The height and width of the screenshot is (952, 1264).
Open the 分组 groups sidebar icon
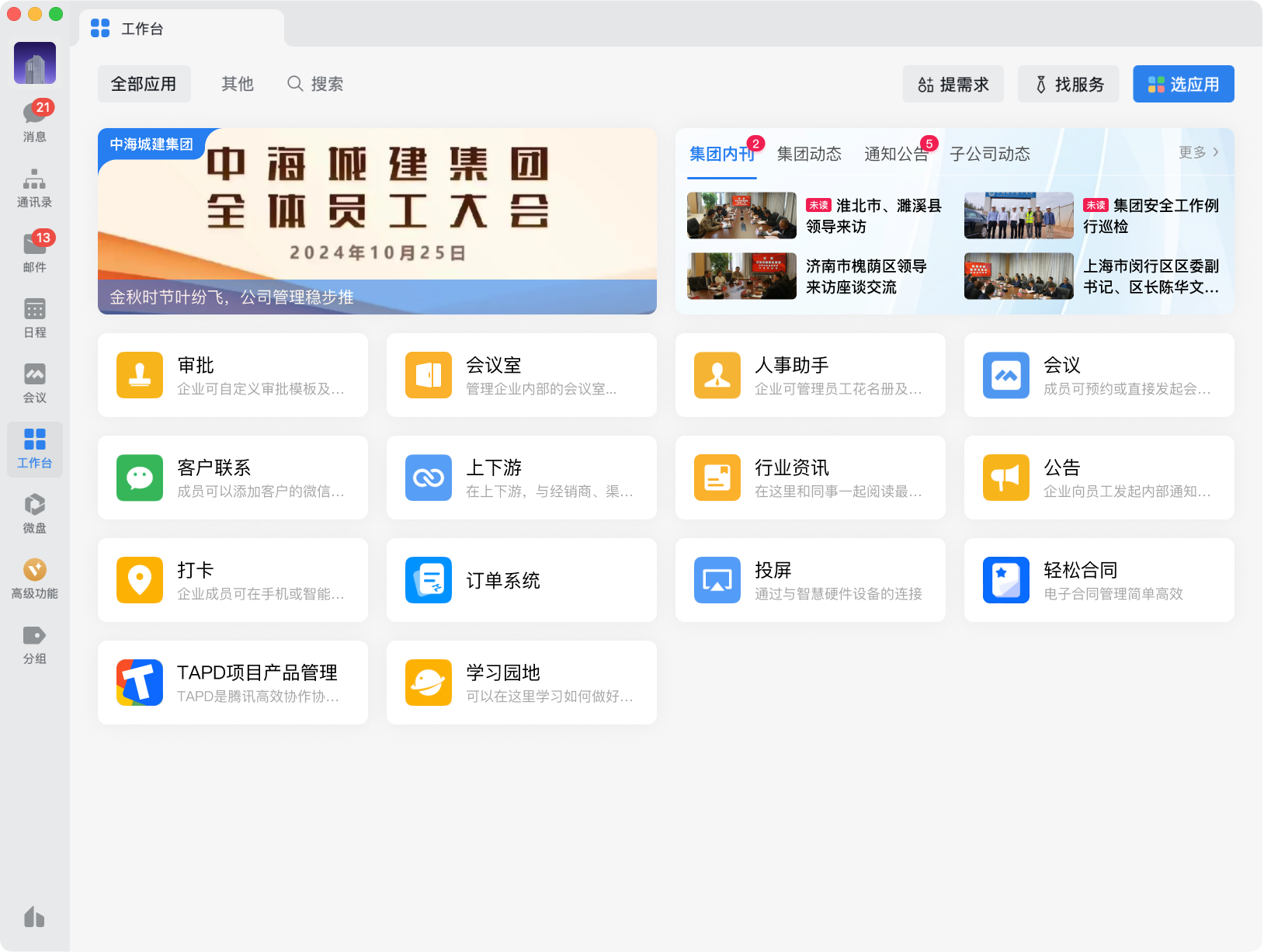(x=35, y=644)
